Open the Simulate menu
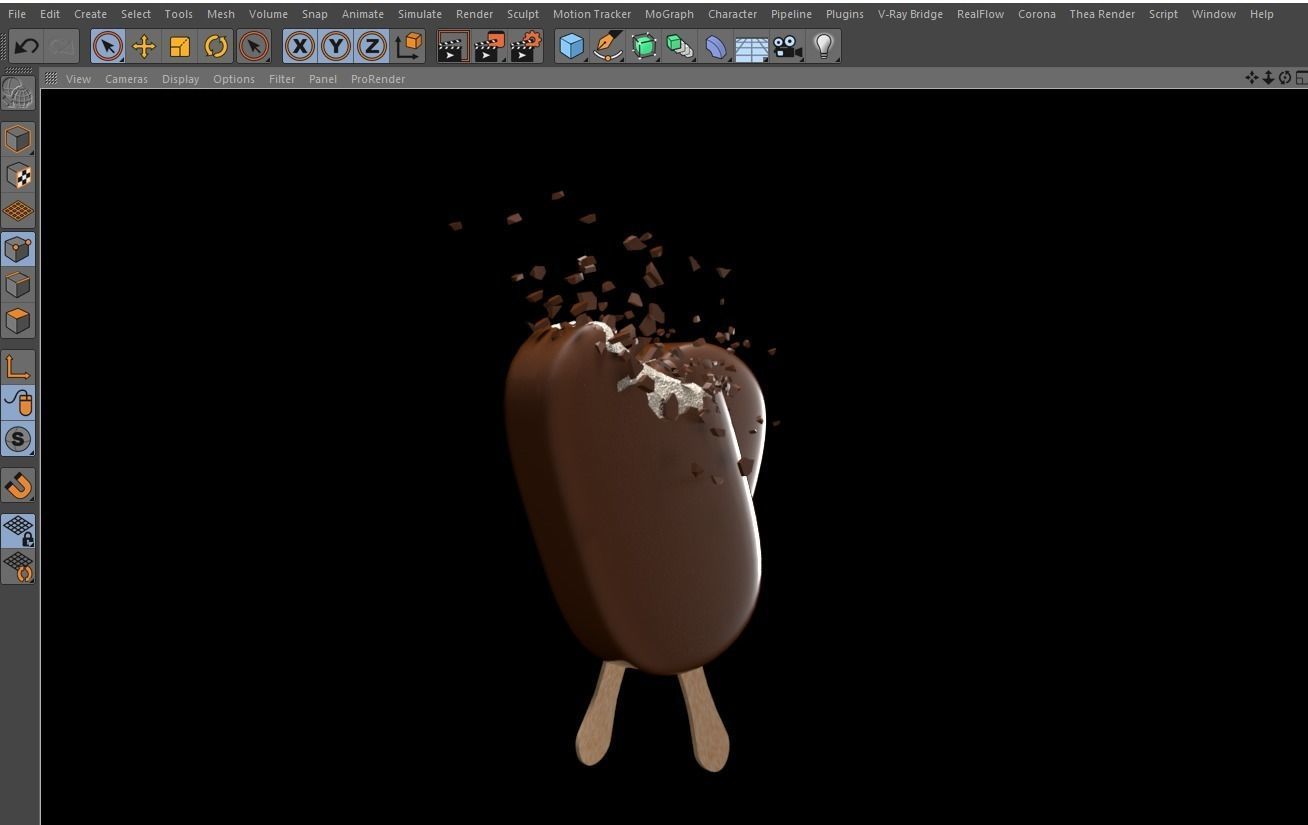The height and width of the screenshot is (825, 1308). point(420,14)
